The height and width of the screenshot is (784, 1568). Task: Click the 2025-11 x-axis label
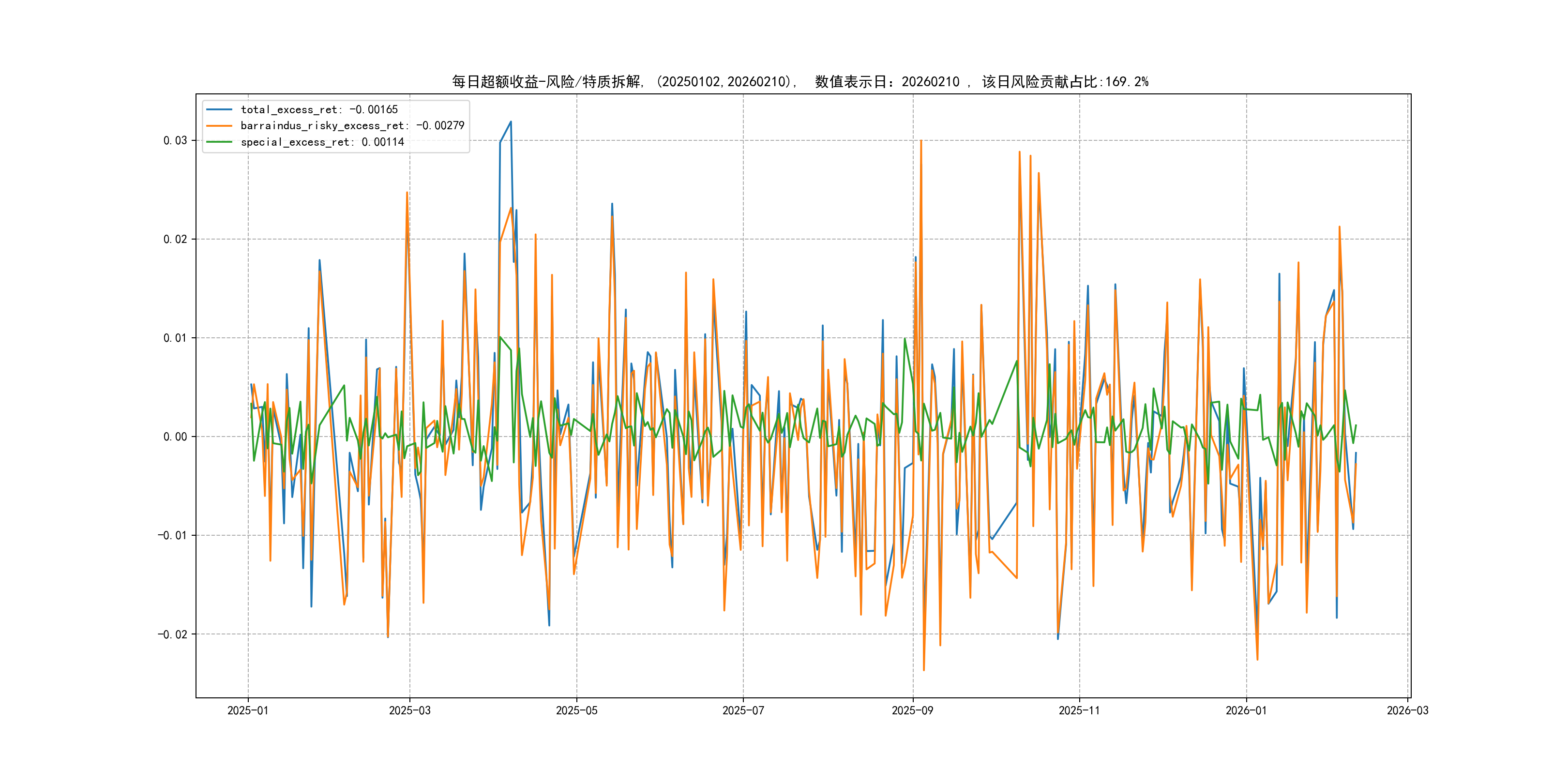(x=1079, y=710)
